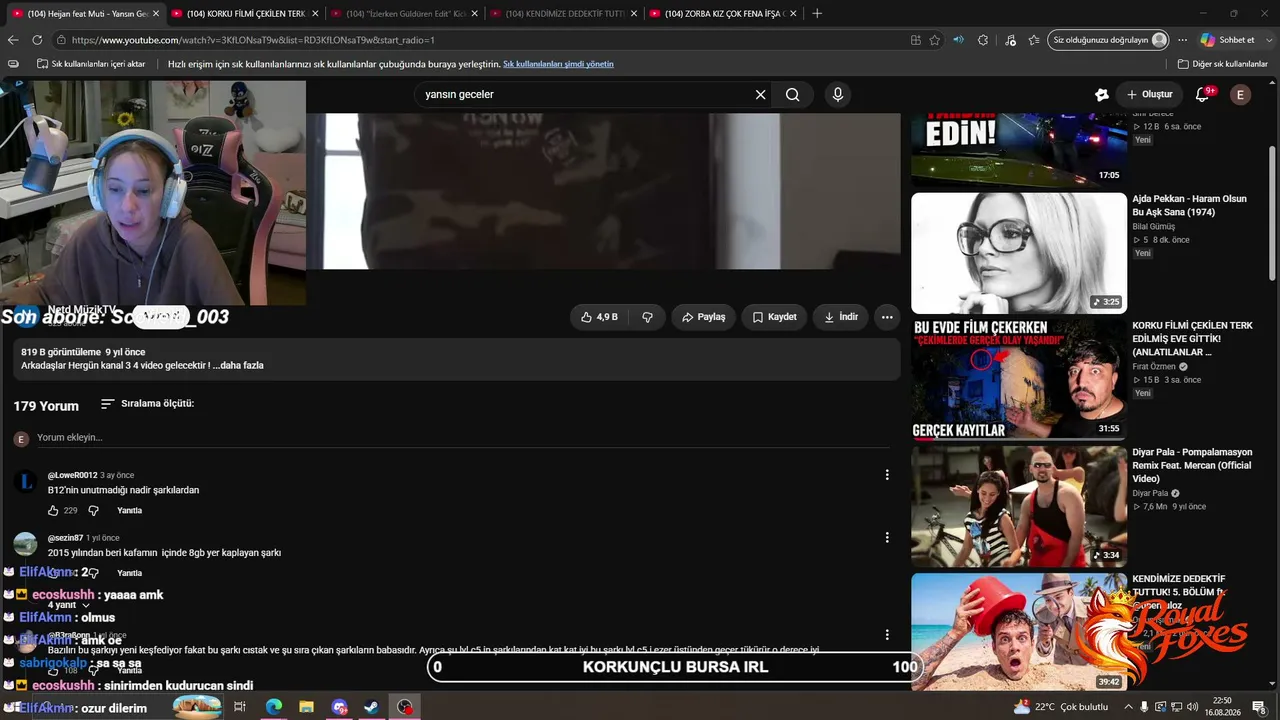Open the Diğer sık kullanılanlar folder
This screenshot has height=720, width=1280.
pos(1223,64)
